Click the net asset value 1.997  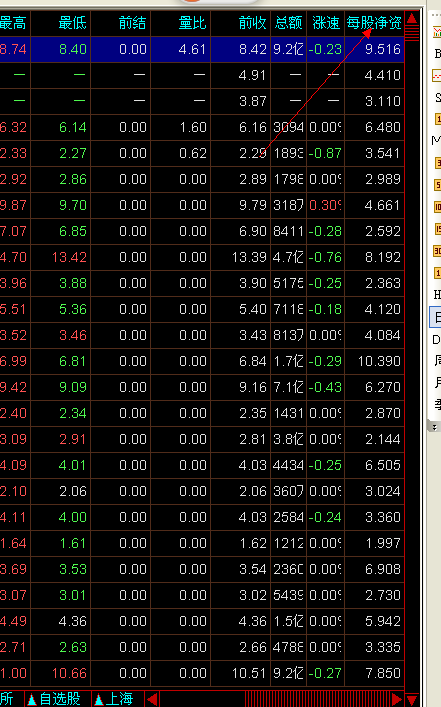pos(383,543)
